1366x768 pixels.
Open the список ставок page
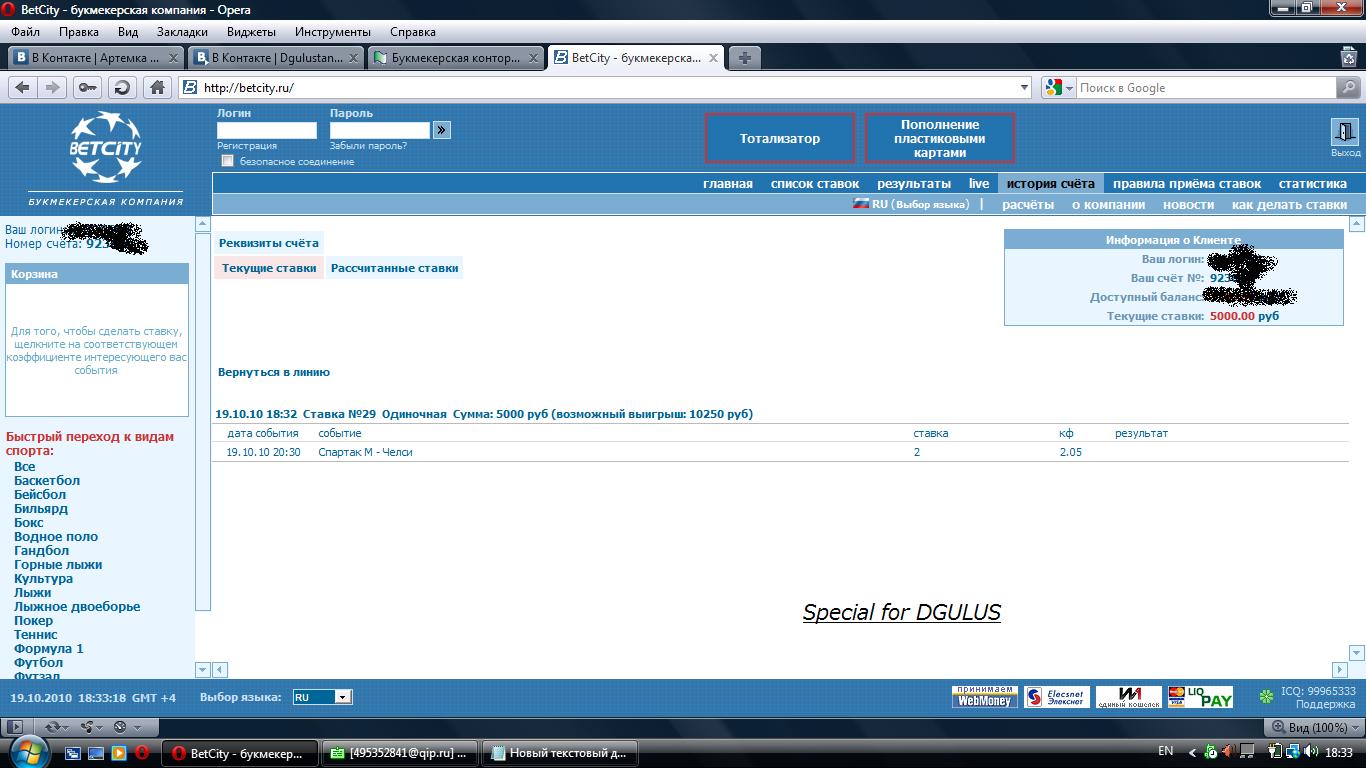pos(815,183)
